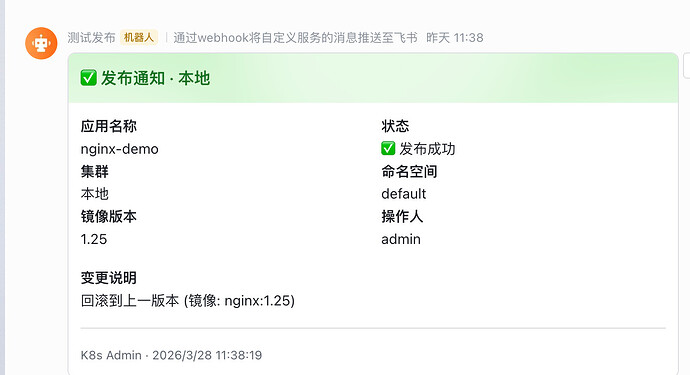Click the 发布通知 · 本地 card title
This screenshot has width=690, height=375.
pos(155,78)
